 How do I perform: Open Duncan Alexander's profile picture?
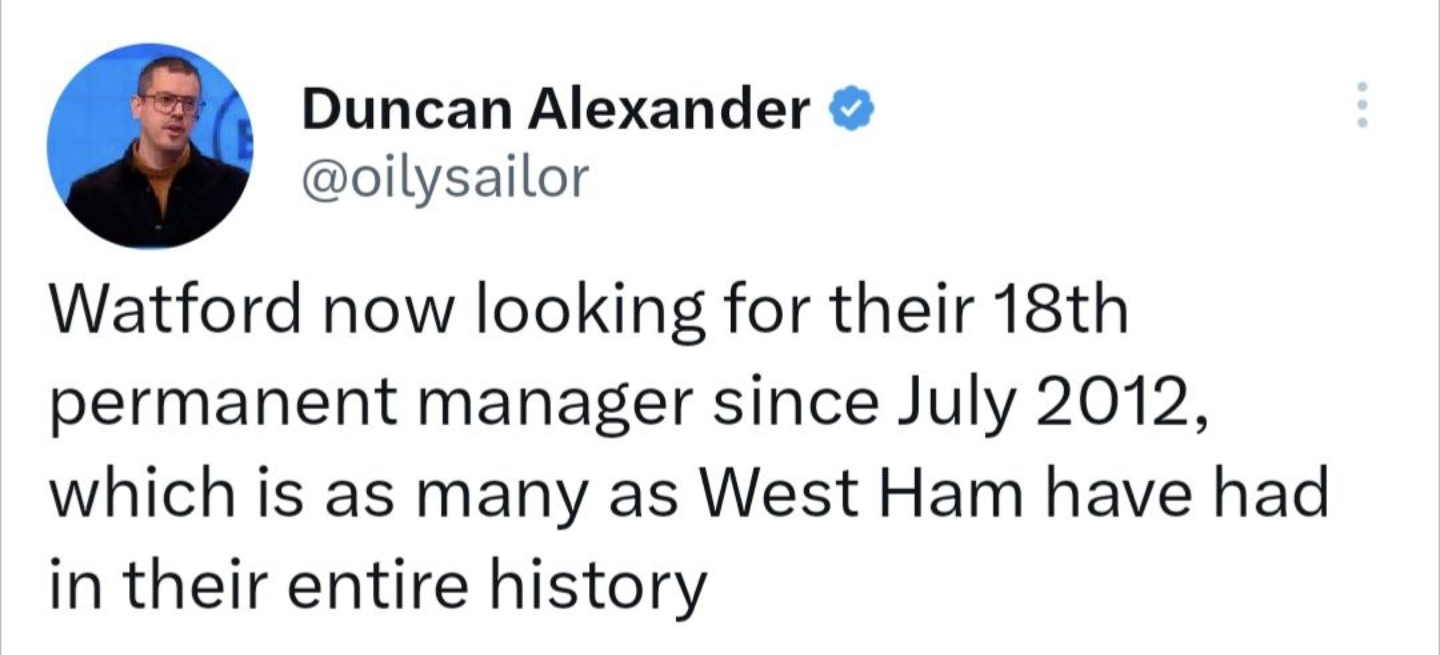point(149,145)
